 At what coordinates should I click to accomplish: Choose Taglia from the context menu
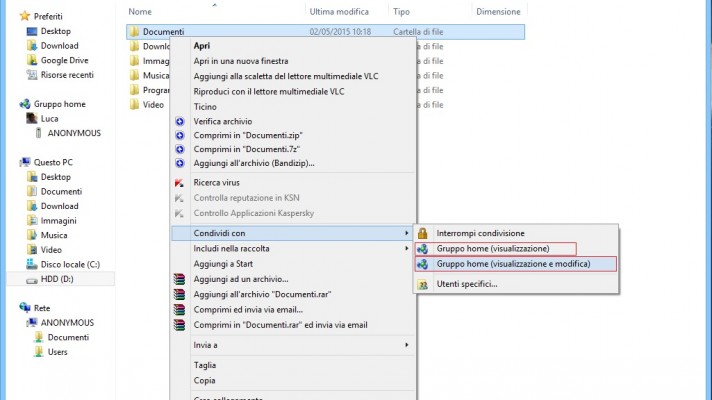click(x=204, y=365)
